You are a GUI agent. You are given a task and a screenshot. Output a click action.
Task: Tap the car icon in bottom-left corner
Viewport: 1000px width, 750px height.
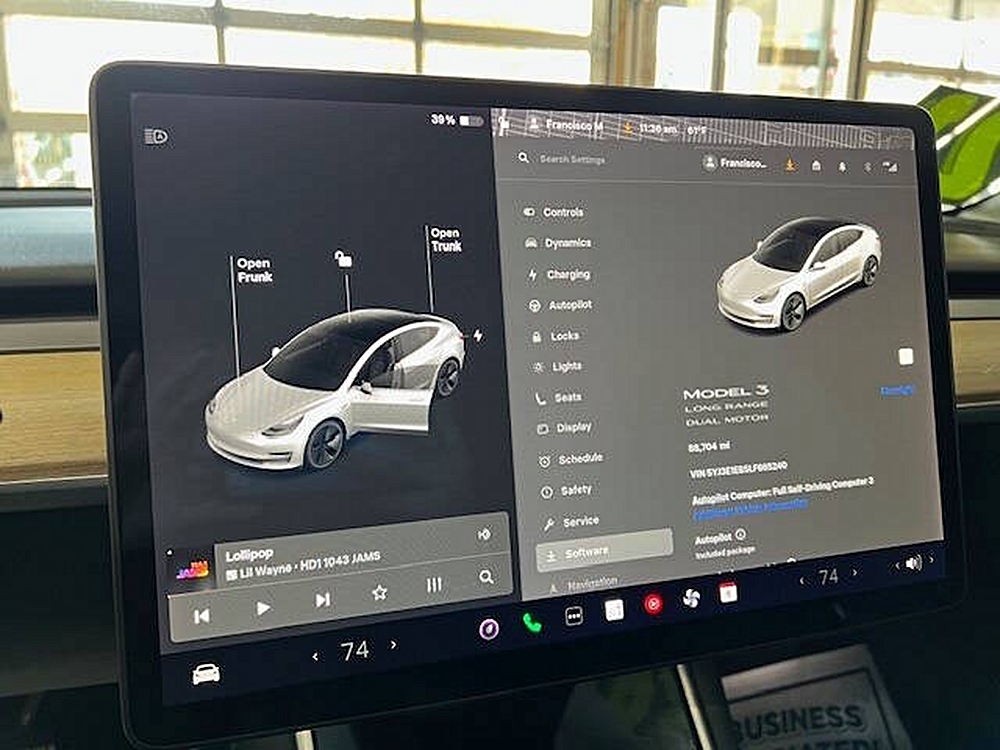pos(206,673)
